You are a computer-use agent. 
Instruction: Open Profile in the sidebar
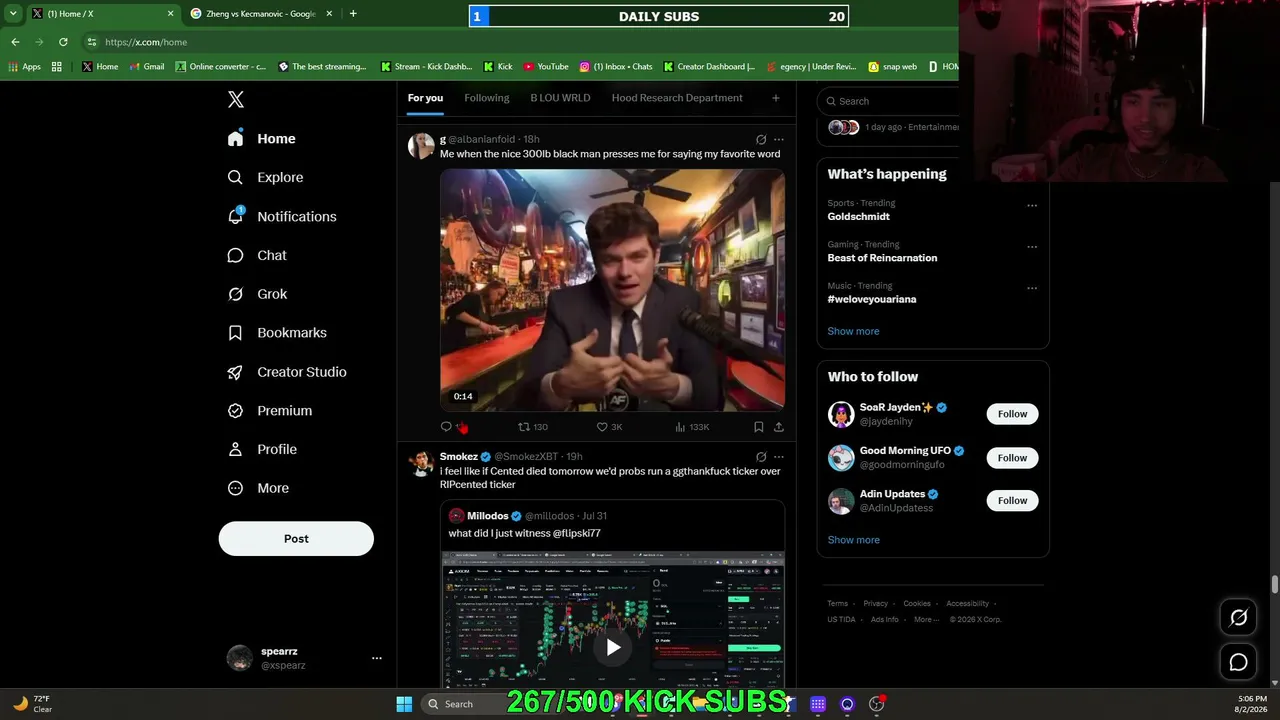262,450
